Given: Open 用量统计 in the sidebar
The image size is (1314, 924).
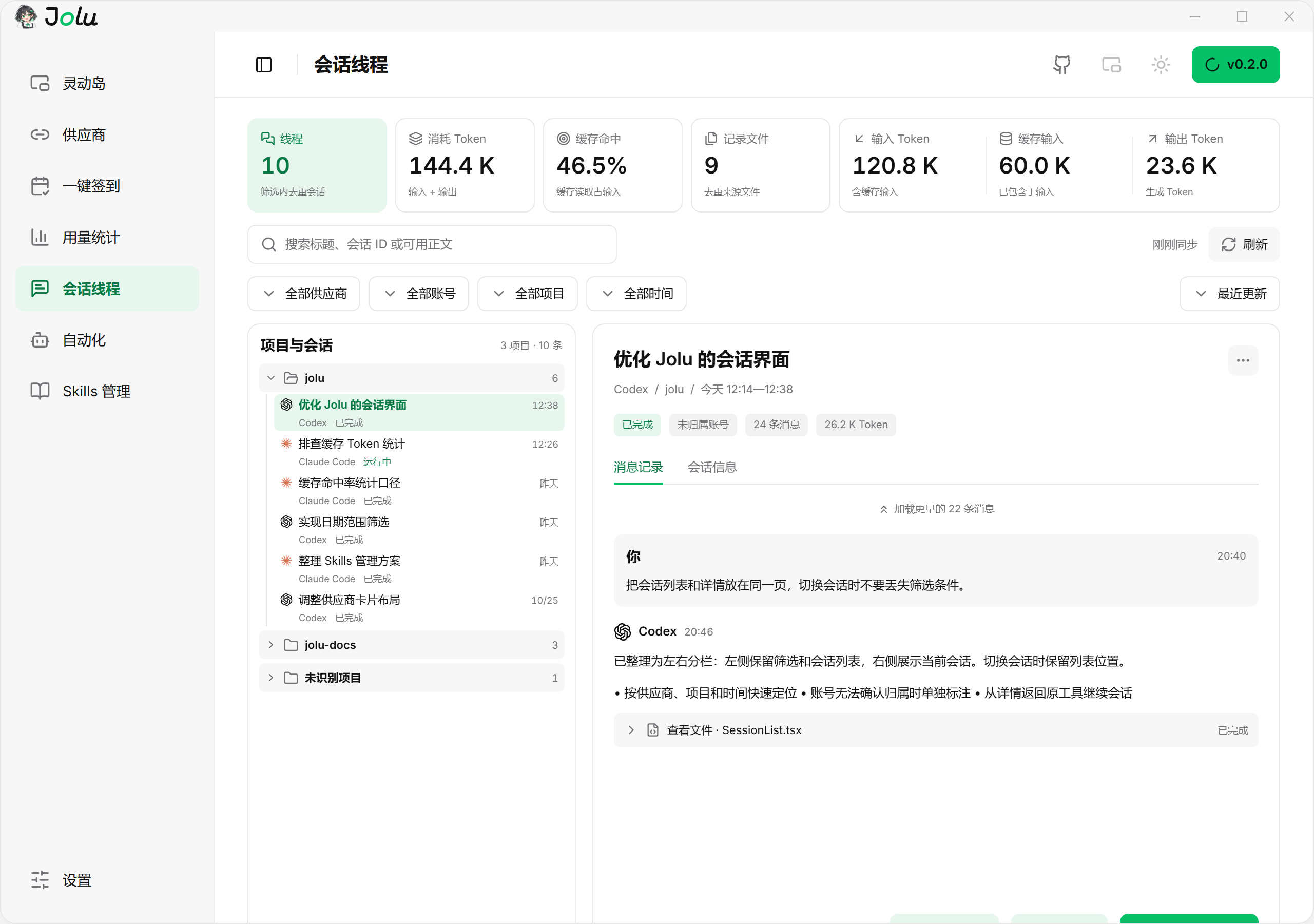Looking at the screenshot, I should [x=108, y=238].
